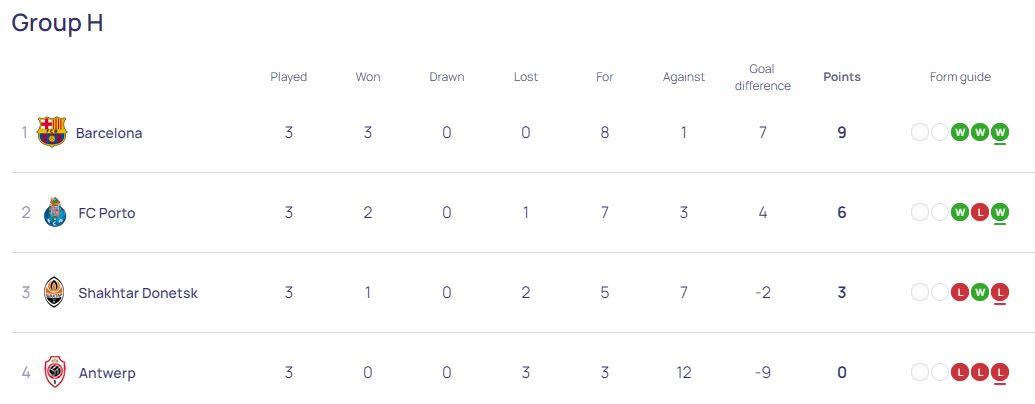Click the Form guide column header
1035x404 pixels.
960,77
